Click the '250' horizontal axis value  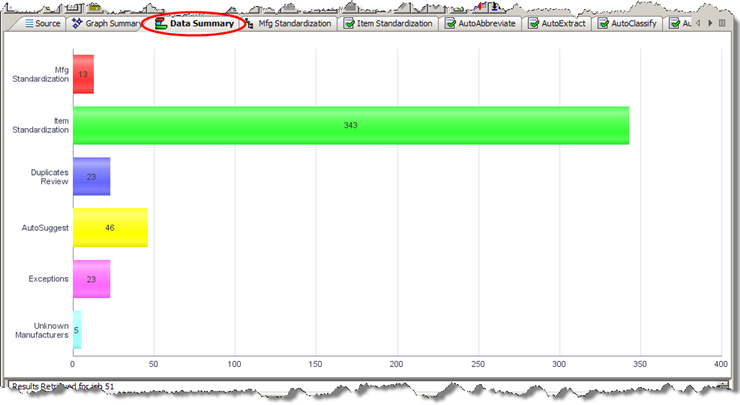click(x=478, y=364)
